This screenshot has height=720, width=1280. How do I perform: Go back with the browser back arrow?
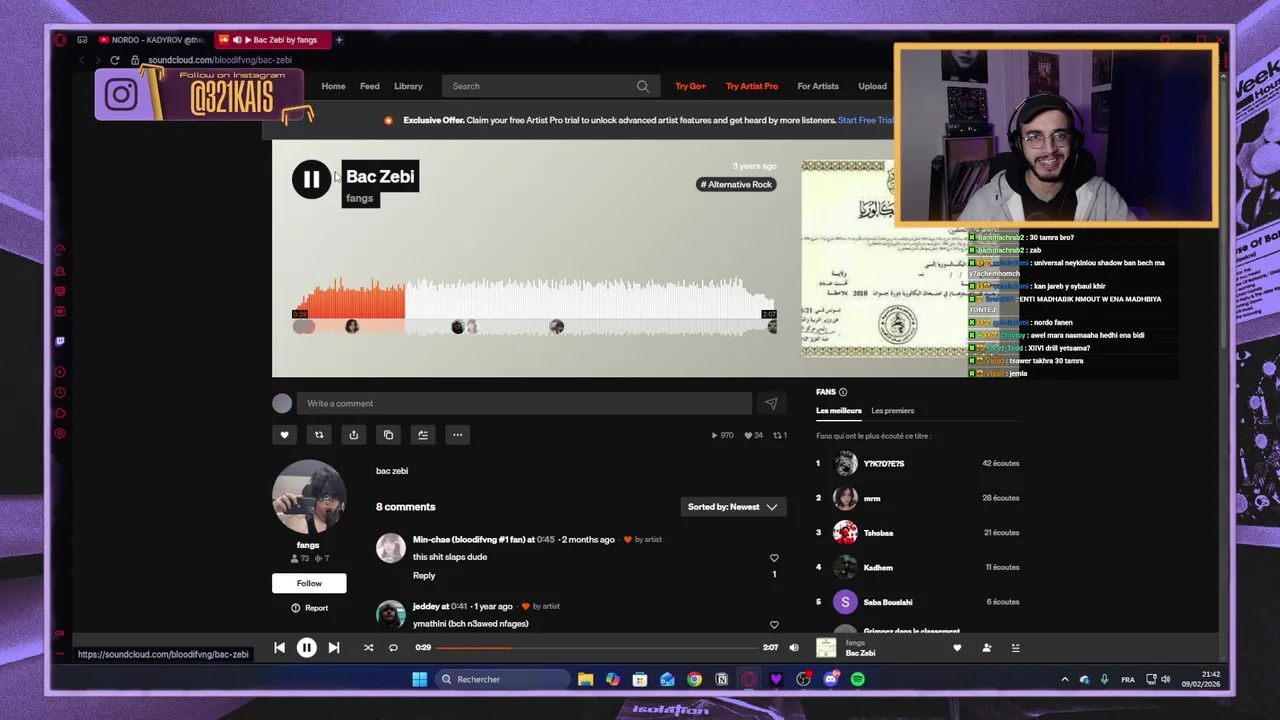tap(81, 60)
